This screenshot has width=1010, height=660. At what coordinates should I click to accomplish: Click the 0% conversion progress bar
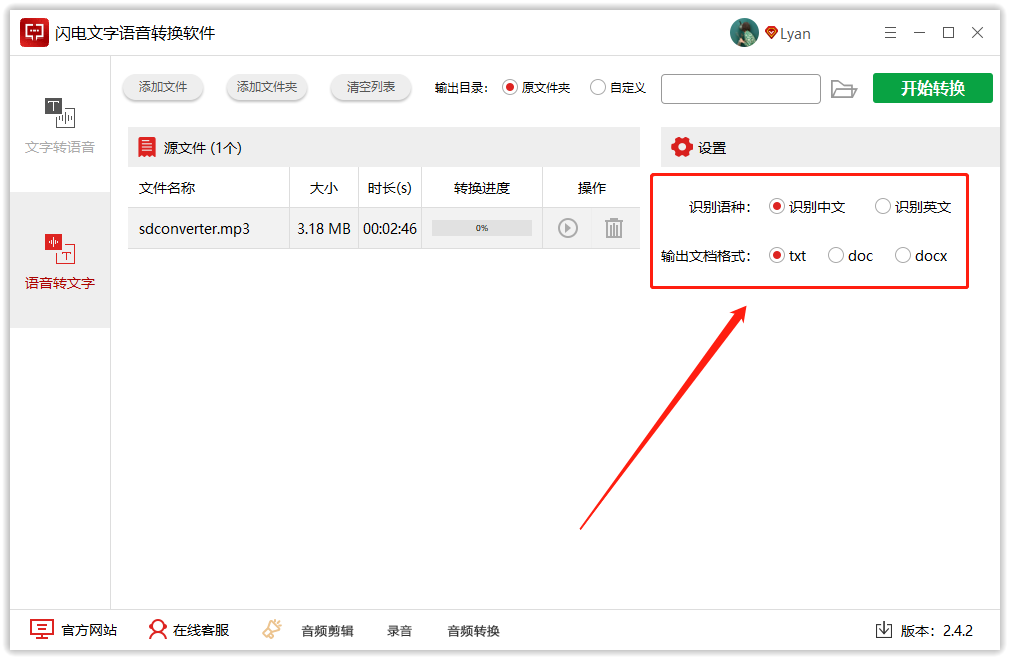(x=481, y=228)
